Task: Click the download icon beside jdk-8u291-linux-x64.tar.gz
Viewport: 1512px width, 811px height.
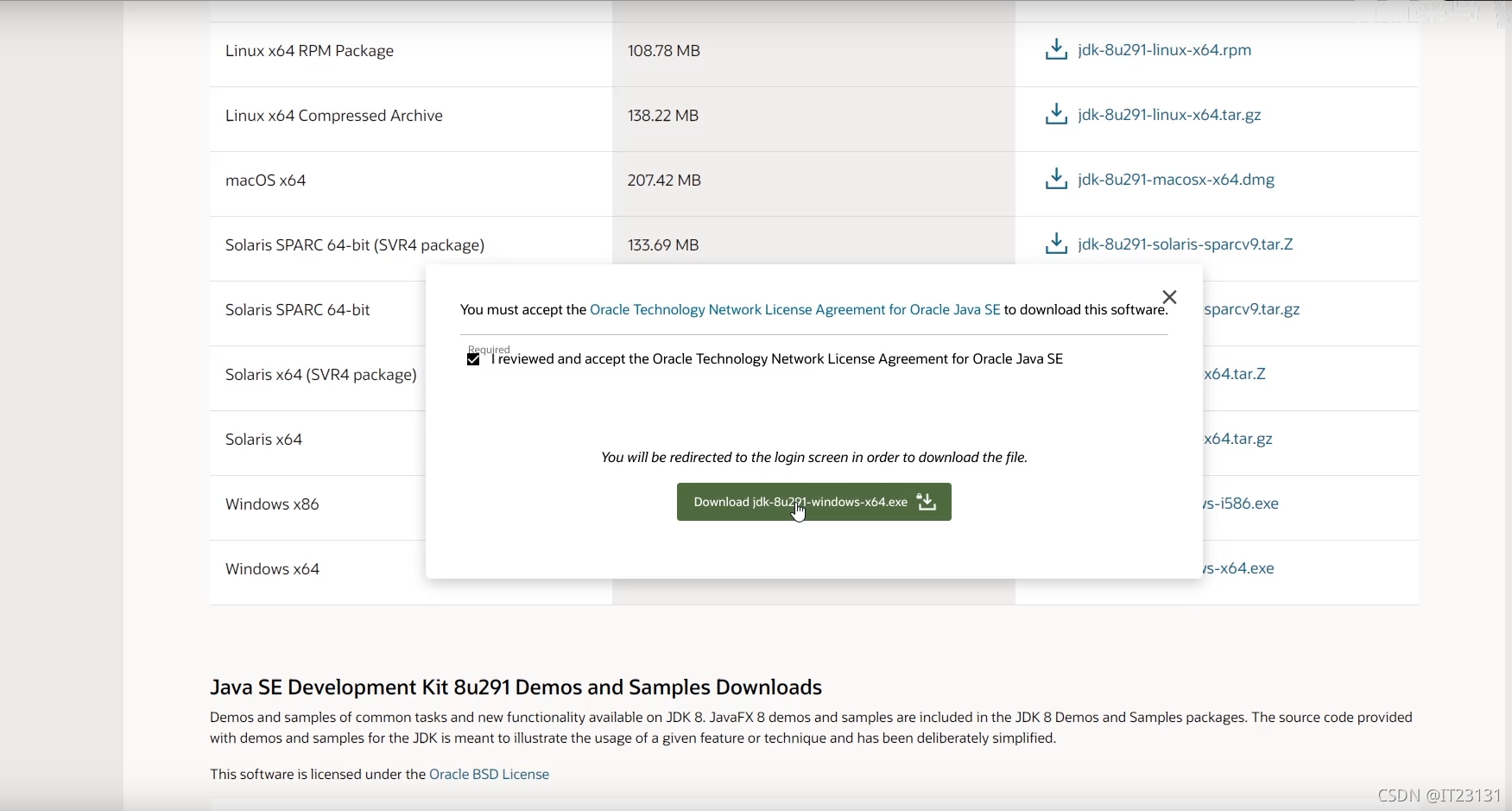Action: pyautogui.click(x=1056, y=115)
